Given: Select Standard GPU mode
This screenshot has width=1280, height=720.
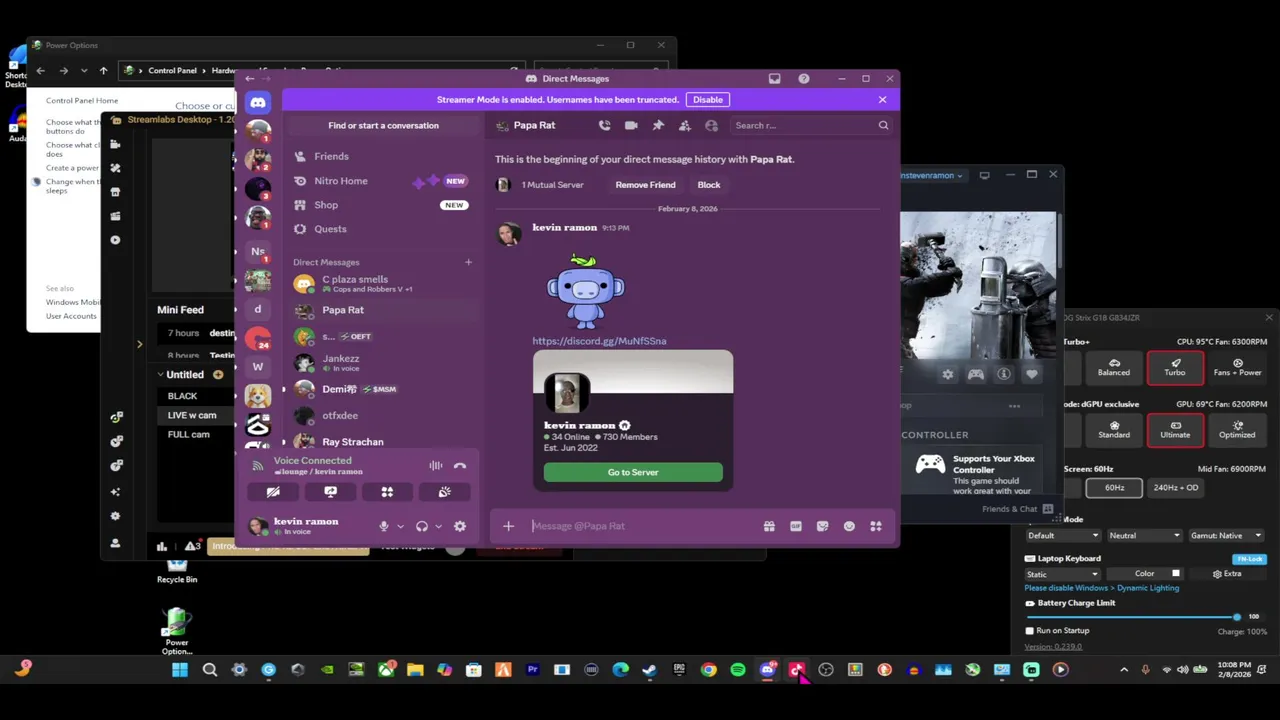Looking at the screenshot, I should pos(1114,430).
